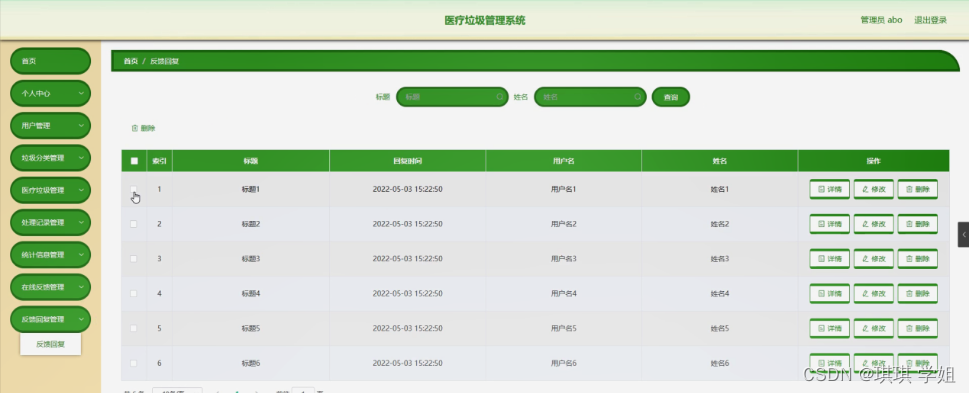Image resolution: width=971 pixels, height=393 pixels.
Task: Click 删除 for row 标题4
Action: click(917, 293)
